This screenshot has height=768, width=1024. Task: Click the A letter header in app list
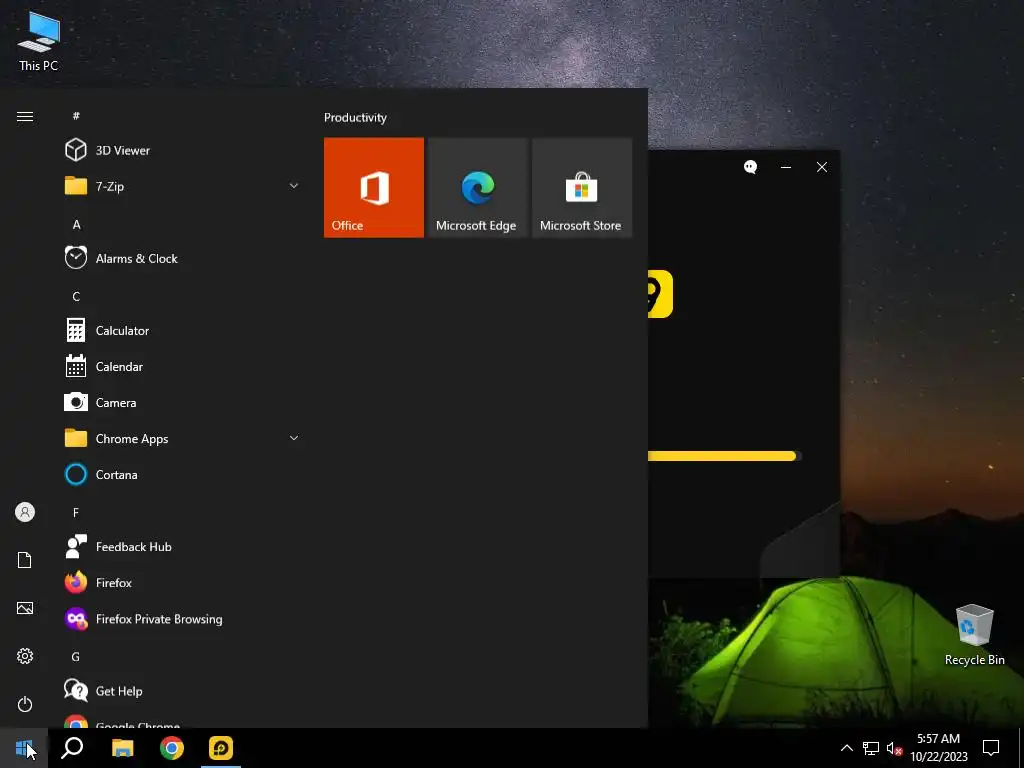tap(76, 225)
